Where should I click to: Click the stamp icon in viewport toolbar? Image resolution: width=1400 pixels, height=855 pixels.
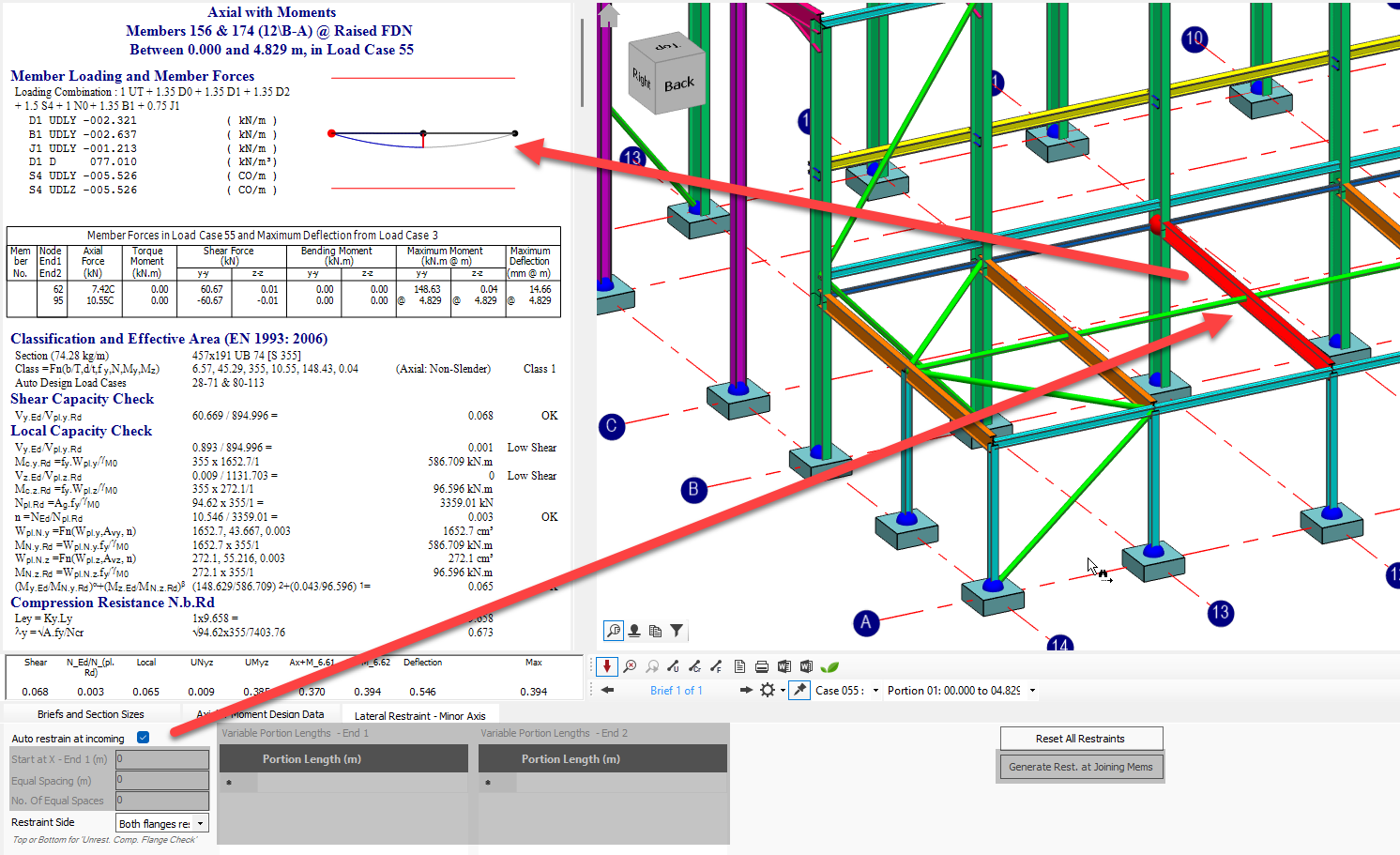(x=634, y=631)
